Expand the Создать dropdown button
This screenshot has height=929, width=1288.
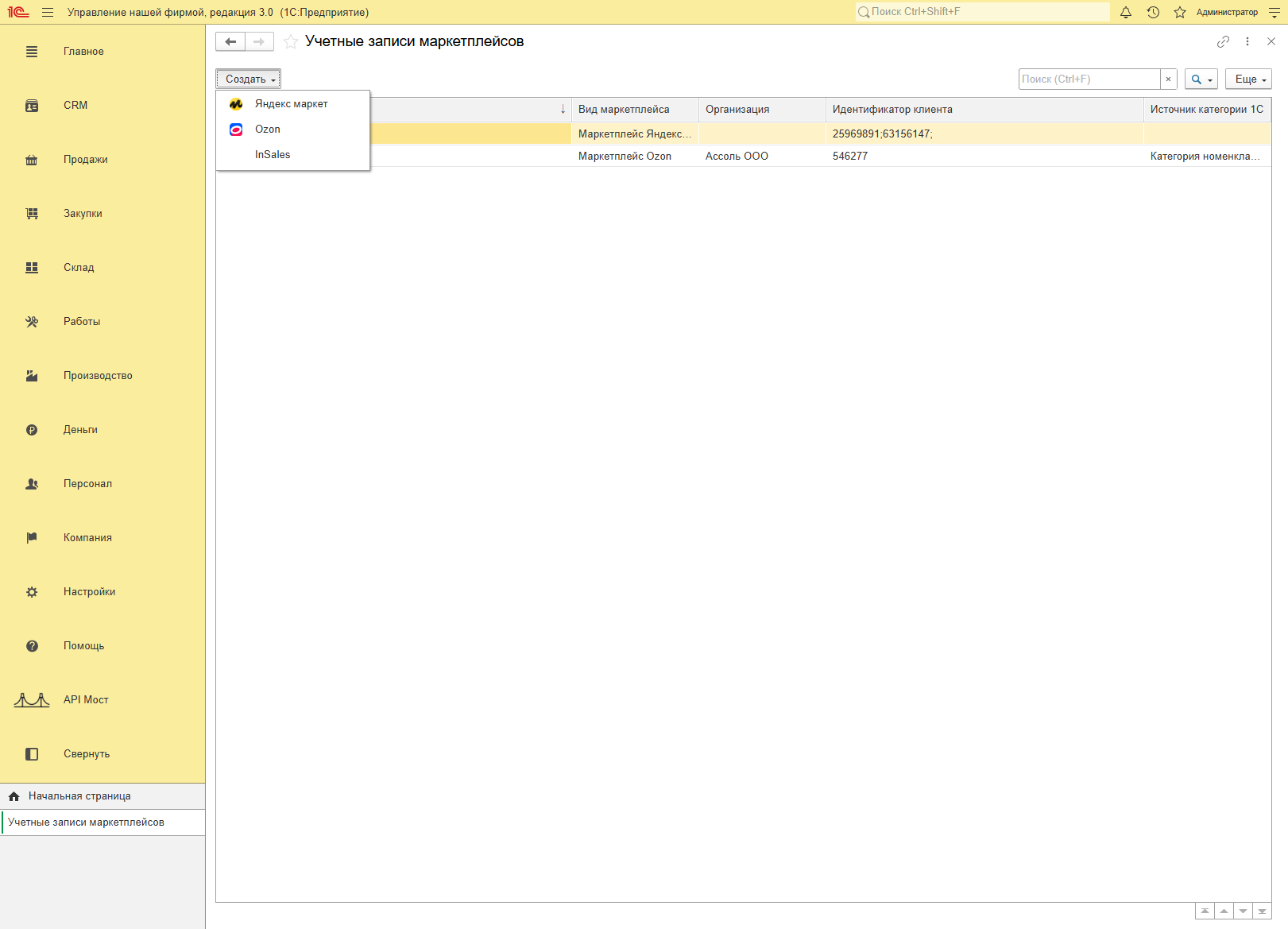[x=249, y=79]
